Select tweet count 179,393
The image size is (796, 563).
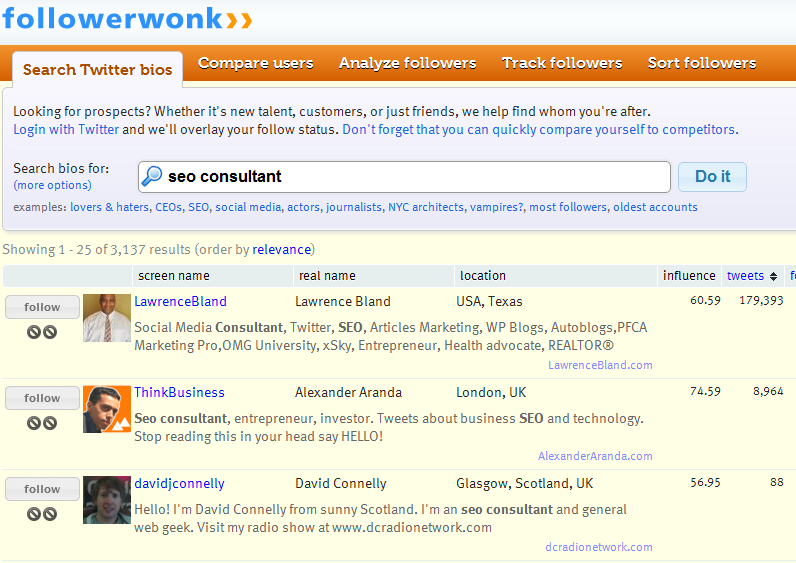coord(761,301)
